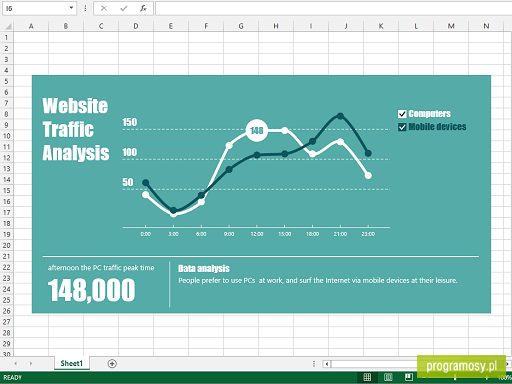Screen dimensions: 512x384
Task: Uncheck the Mobile devices checkbox
Action: click(402, 127)
